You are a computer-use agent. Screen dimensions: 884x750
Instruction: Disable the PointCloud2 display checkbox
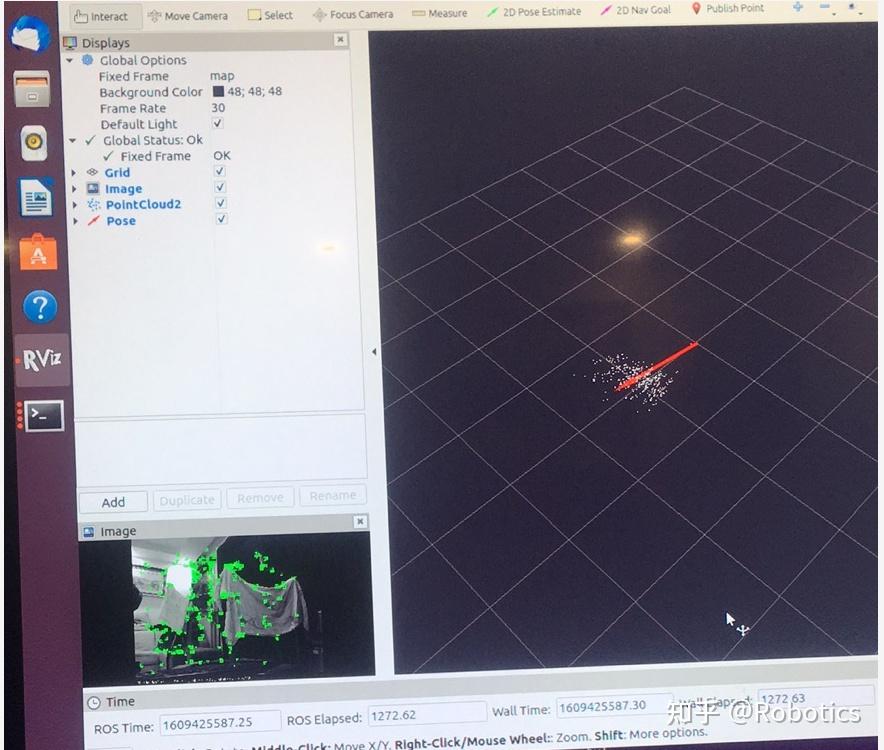point(220,203)
